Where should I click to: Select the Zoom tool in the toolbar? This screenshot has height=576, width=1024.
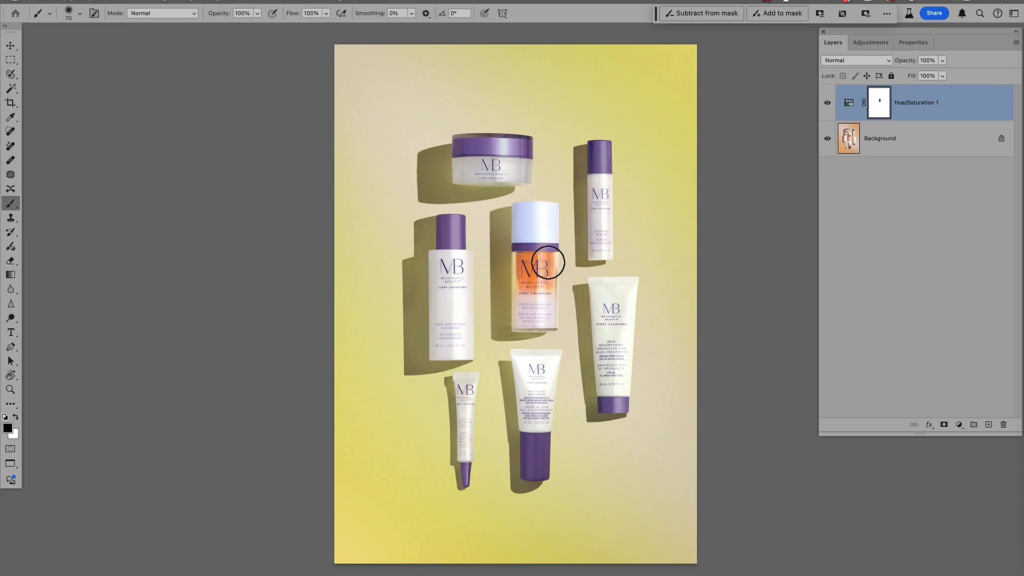pyautogui.click(x=11, y=389)
